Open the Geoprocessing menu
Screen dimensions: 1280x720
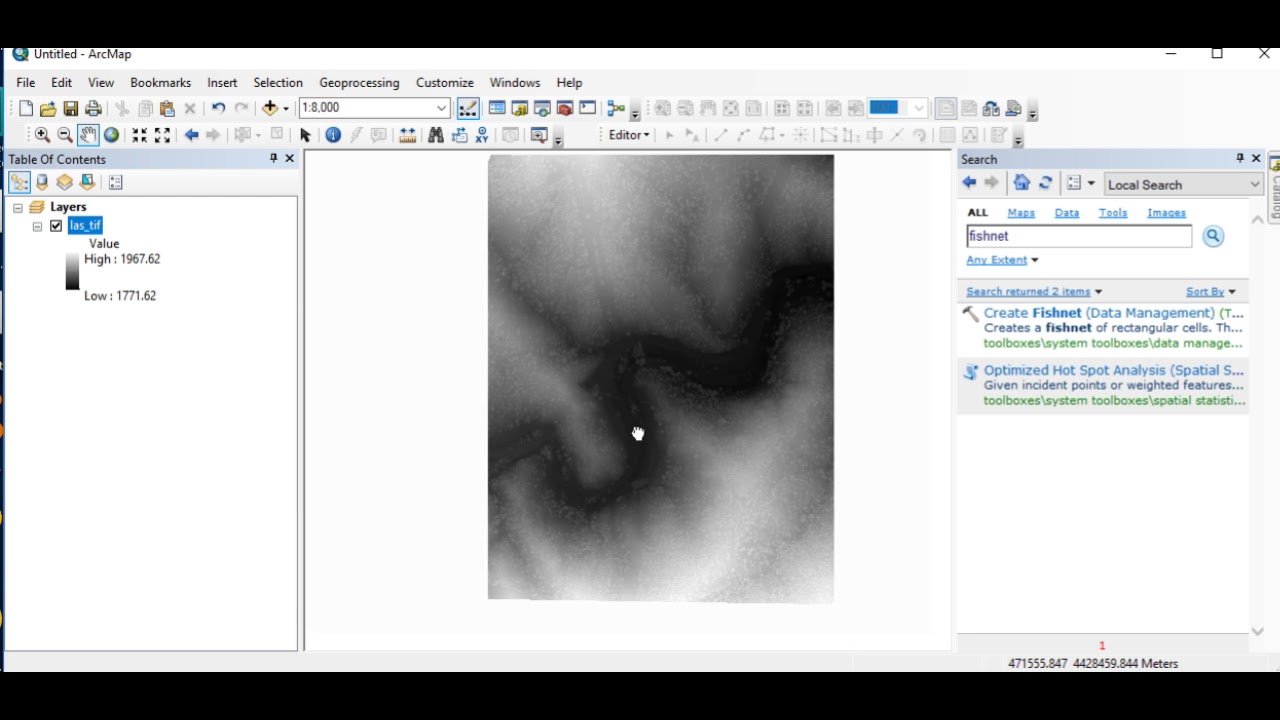359,83
